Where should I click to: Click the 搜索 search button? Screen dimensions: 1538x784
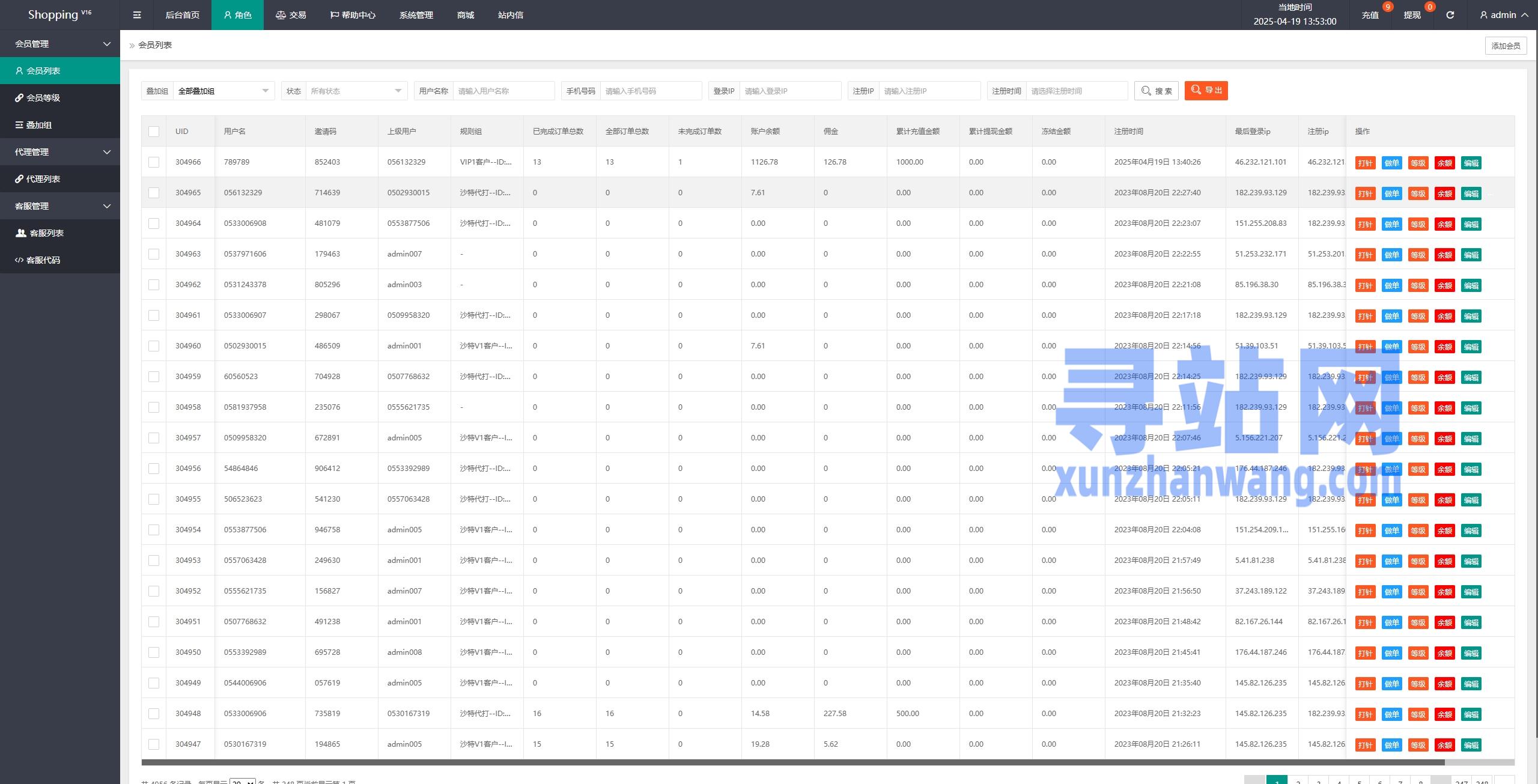pos(1157,91)
